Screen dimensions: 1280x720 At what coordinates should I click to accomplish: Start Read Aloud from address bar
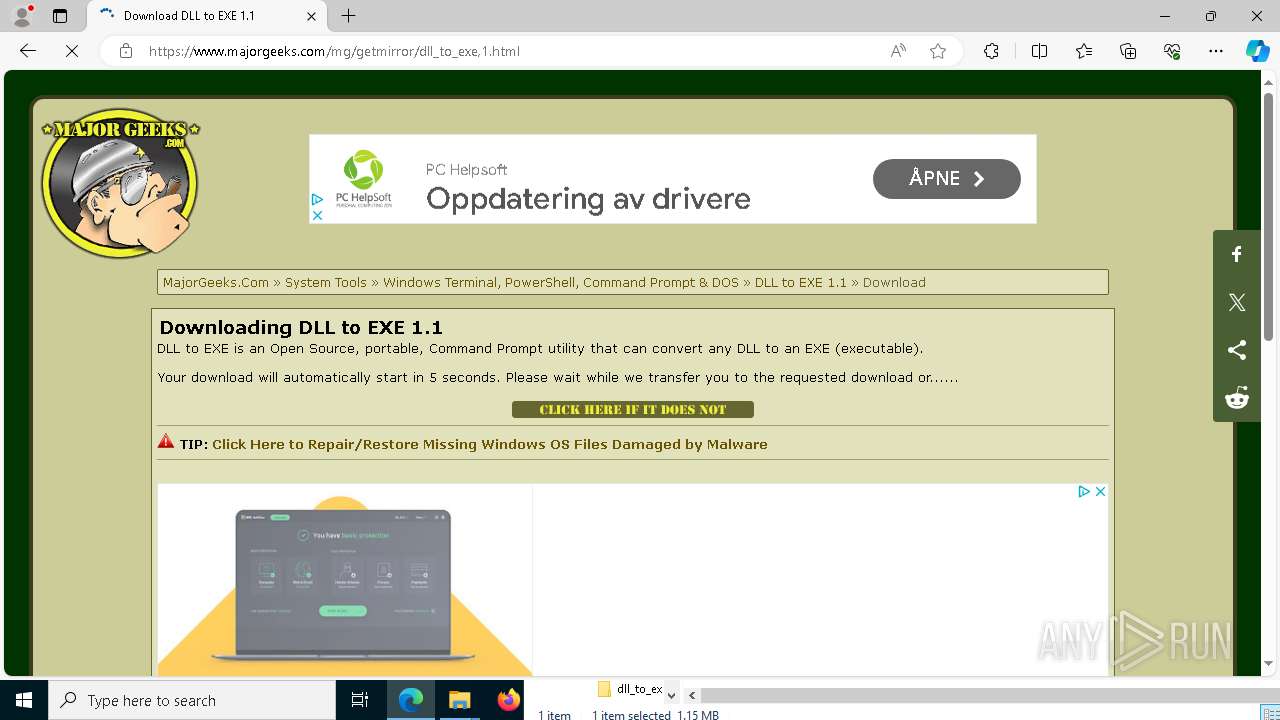coord(898,51)
